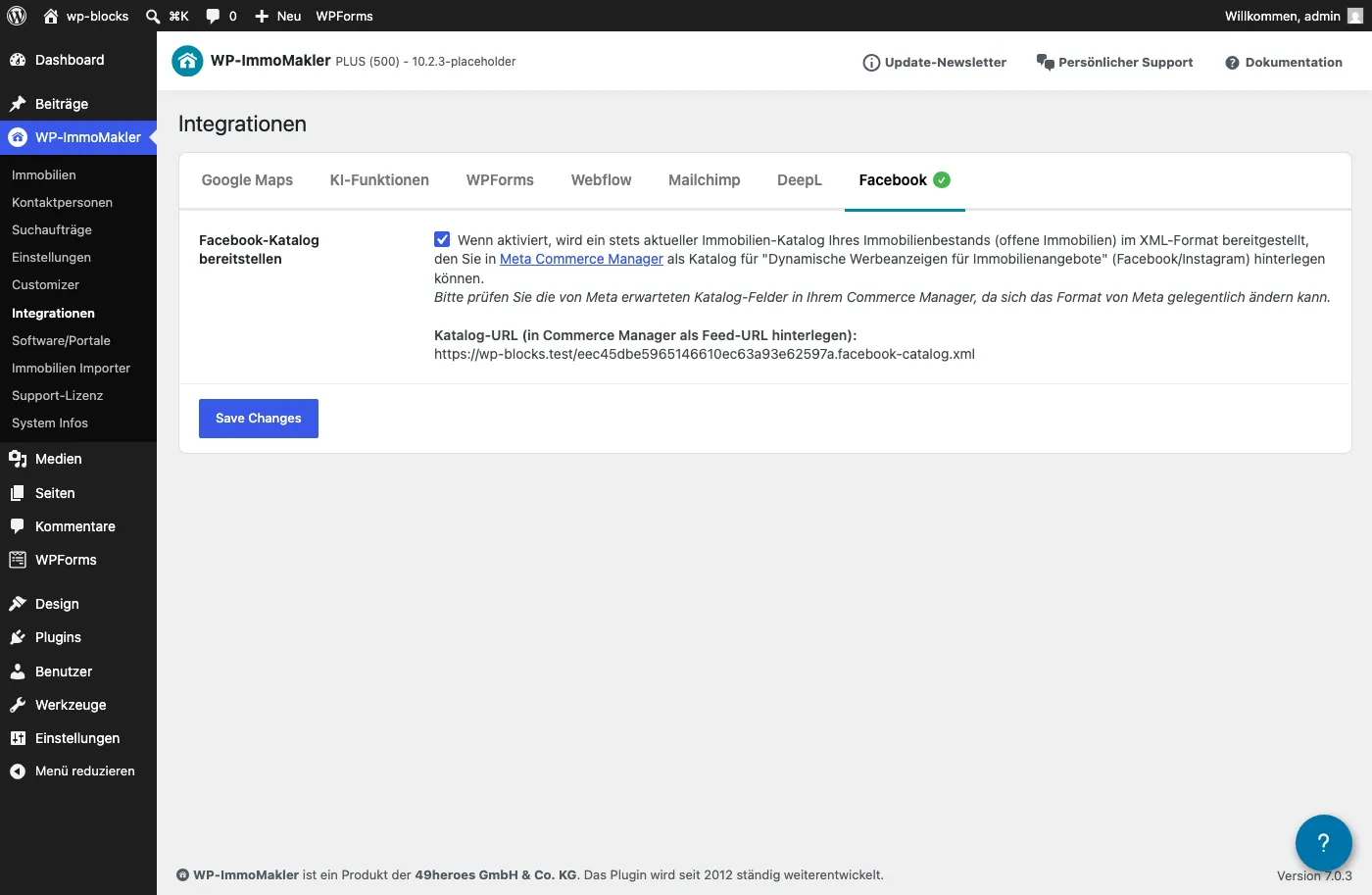This screenshot has width=1372, height=895.
Task: Switch to the DeepL tab
Action: tap(800, 180)
